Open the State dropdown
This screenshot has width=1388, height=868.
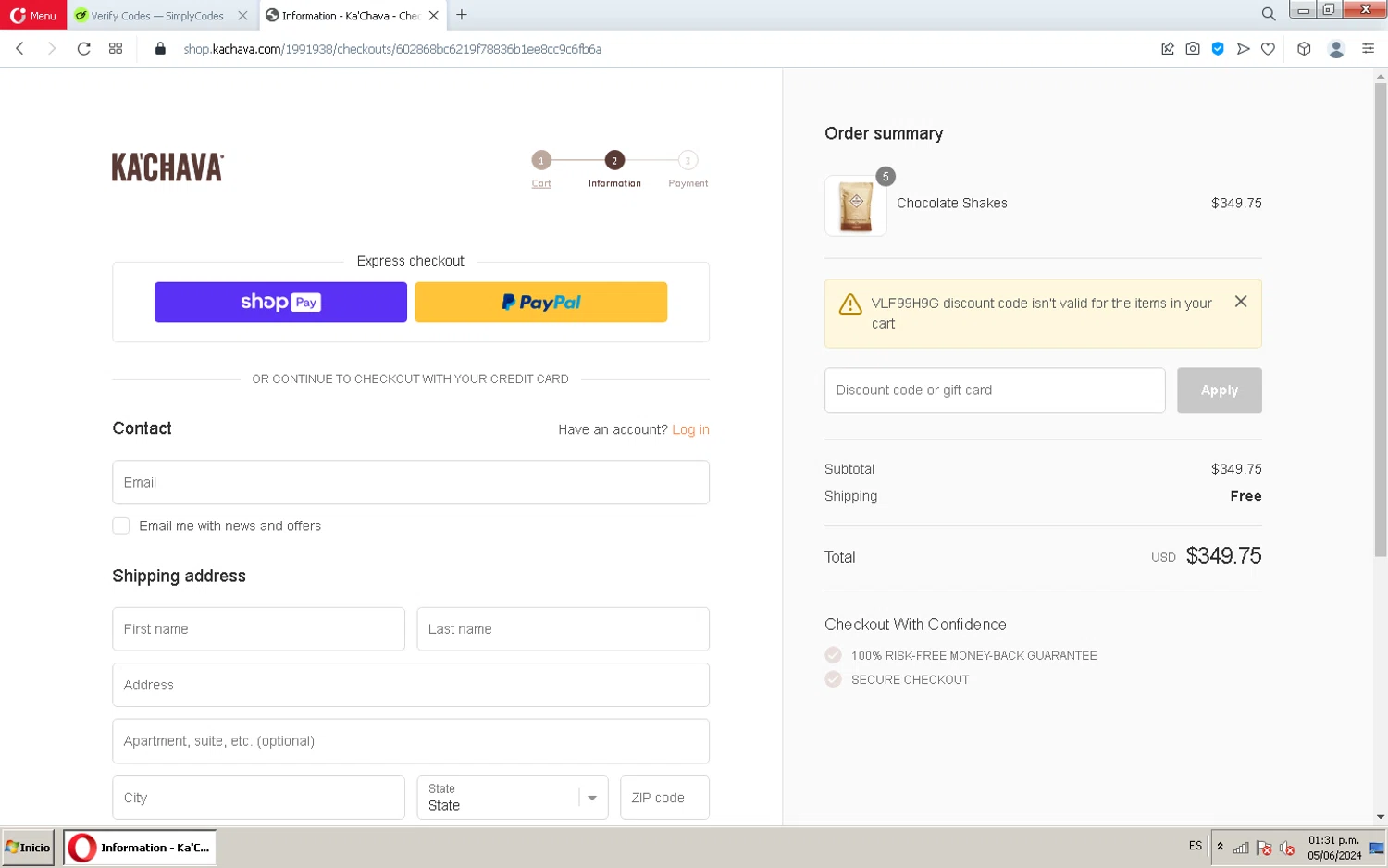click(x=512, y=798)
